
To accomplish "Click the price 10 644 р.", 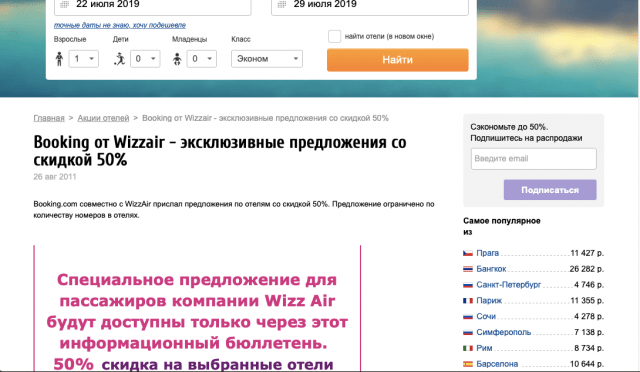I will (587, 364).
